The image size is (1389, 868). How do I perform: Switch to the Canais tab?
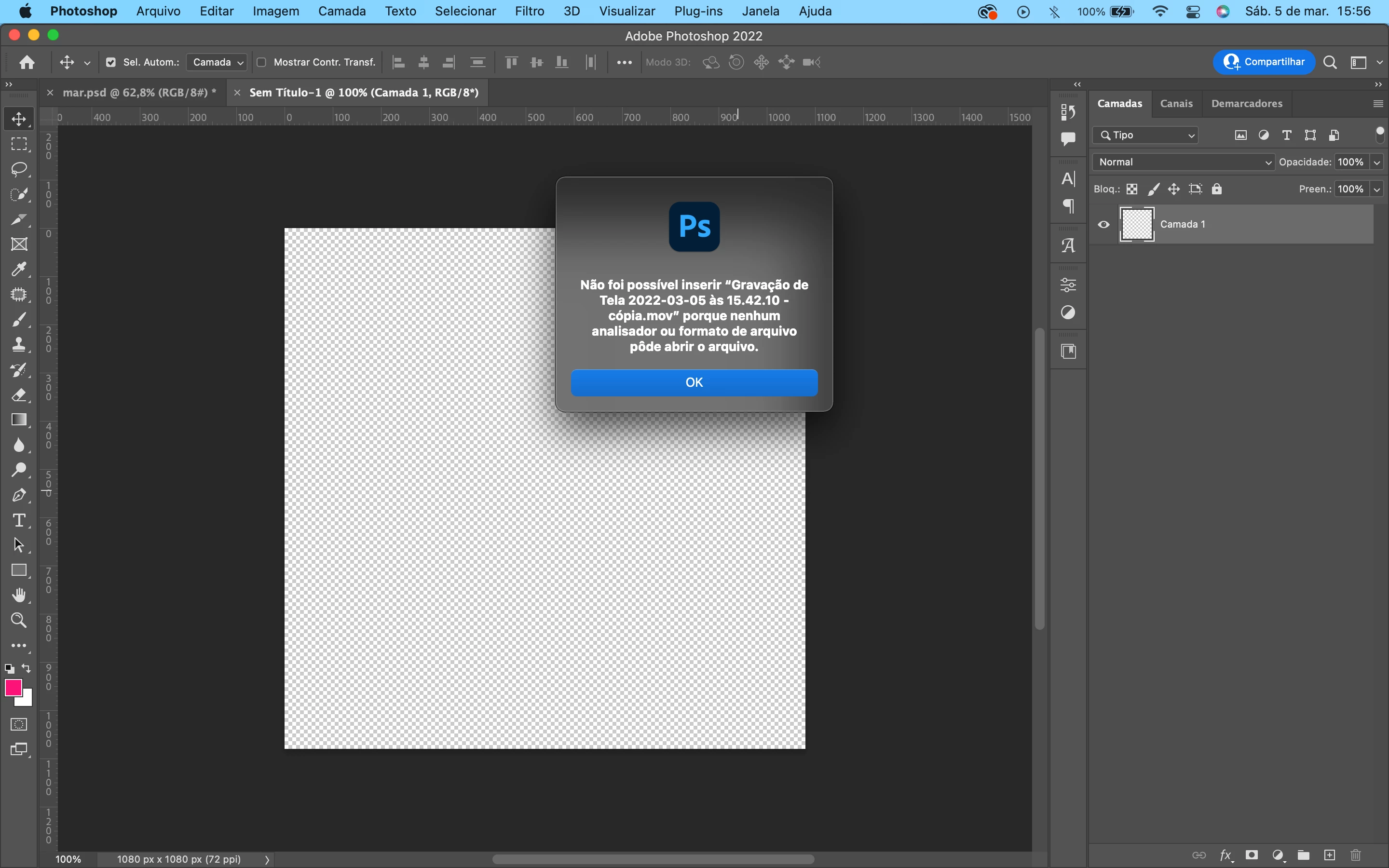[1176, 104]
